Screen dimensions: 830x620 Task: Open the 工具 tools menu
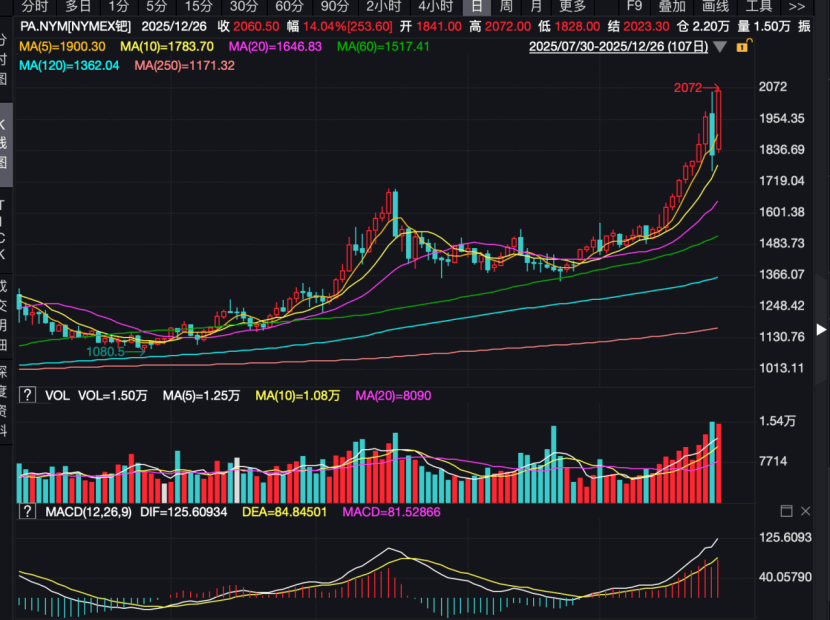point(759,6)
